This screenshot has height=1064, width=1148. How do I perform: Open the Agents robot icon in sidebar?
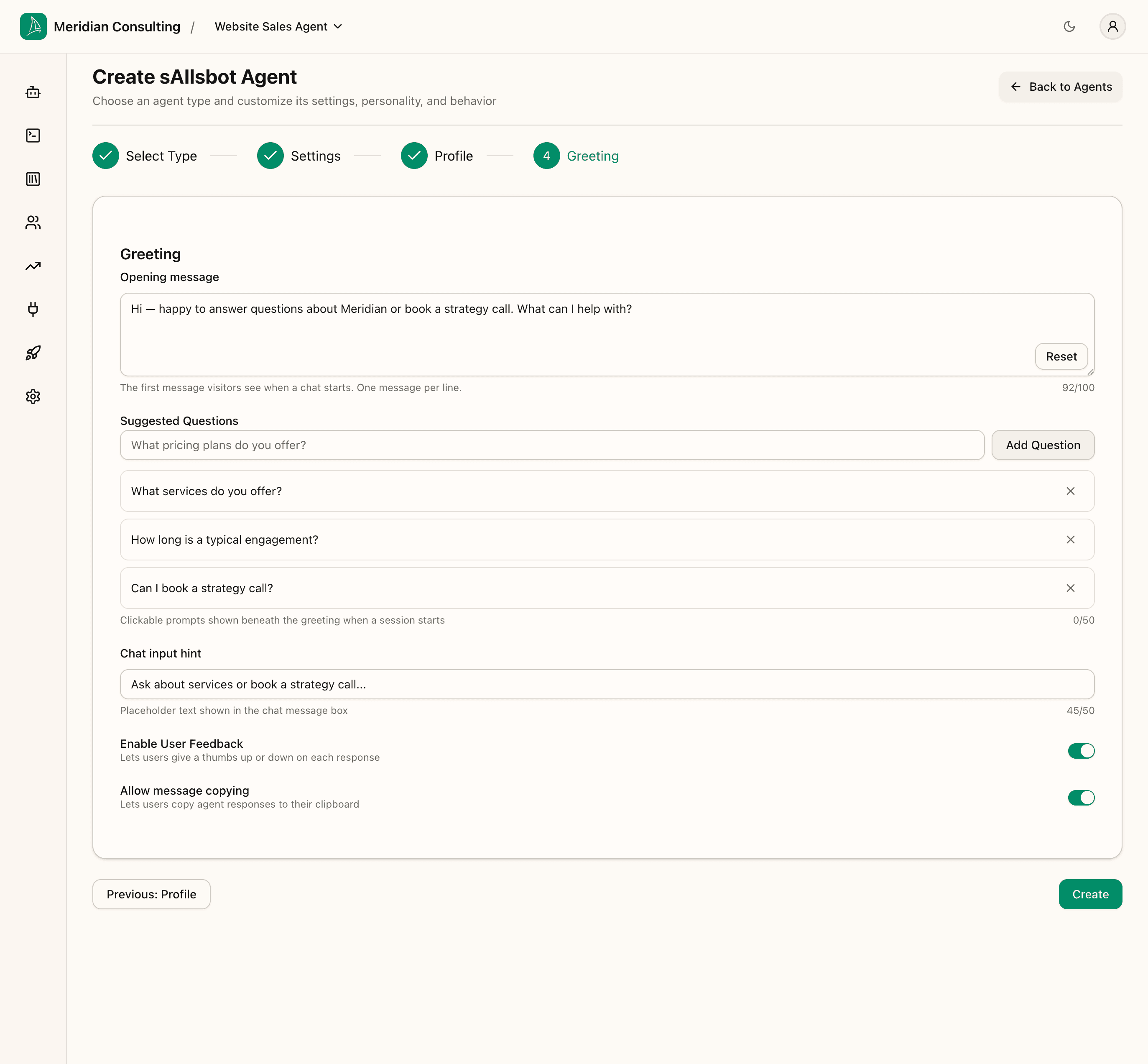click(x=33, y=92)
